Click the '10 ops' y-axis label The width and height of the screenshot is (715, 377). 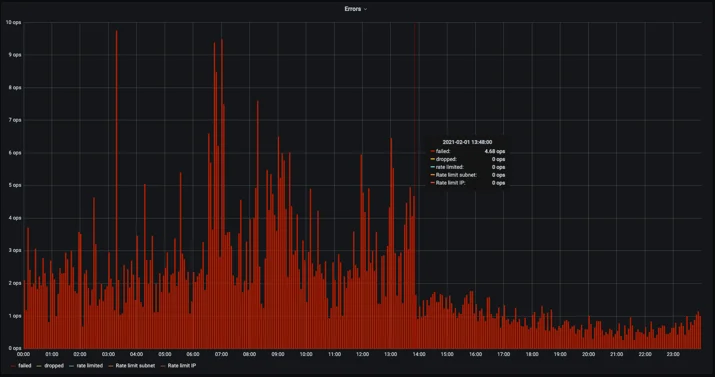tap(13, 22)
